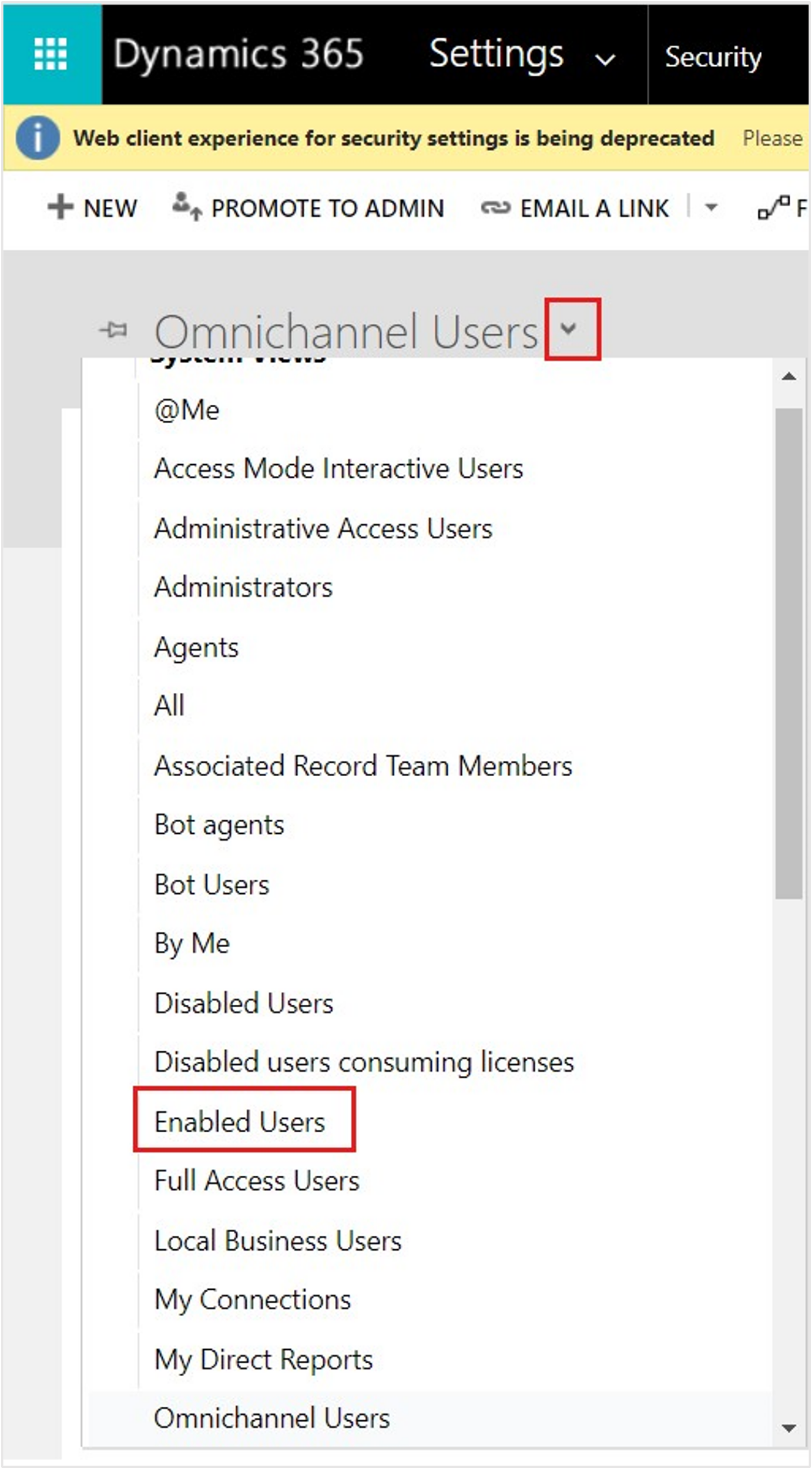Viewport: 812px width, 1469px height.
Task: Select Access Mode Interactive Users view
Action: [x=338, y=469]
